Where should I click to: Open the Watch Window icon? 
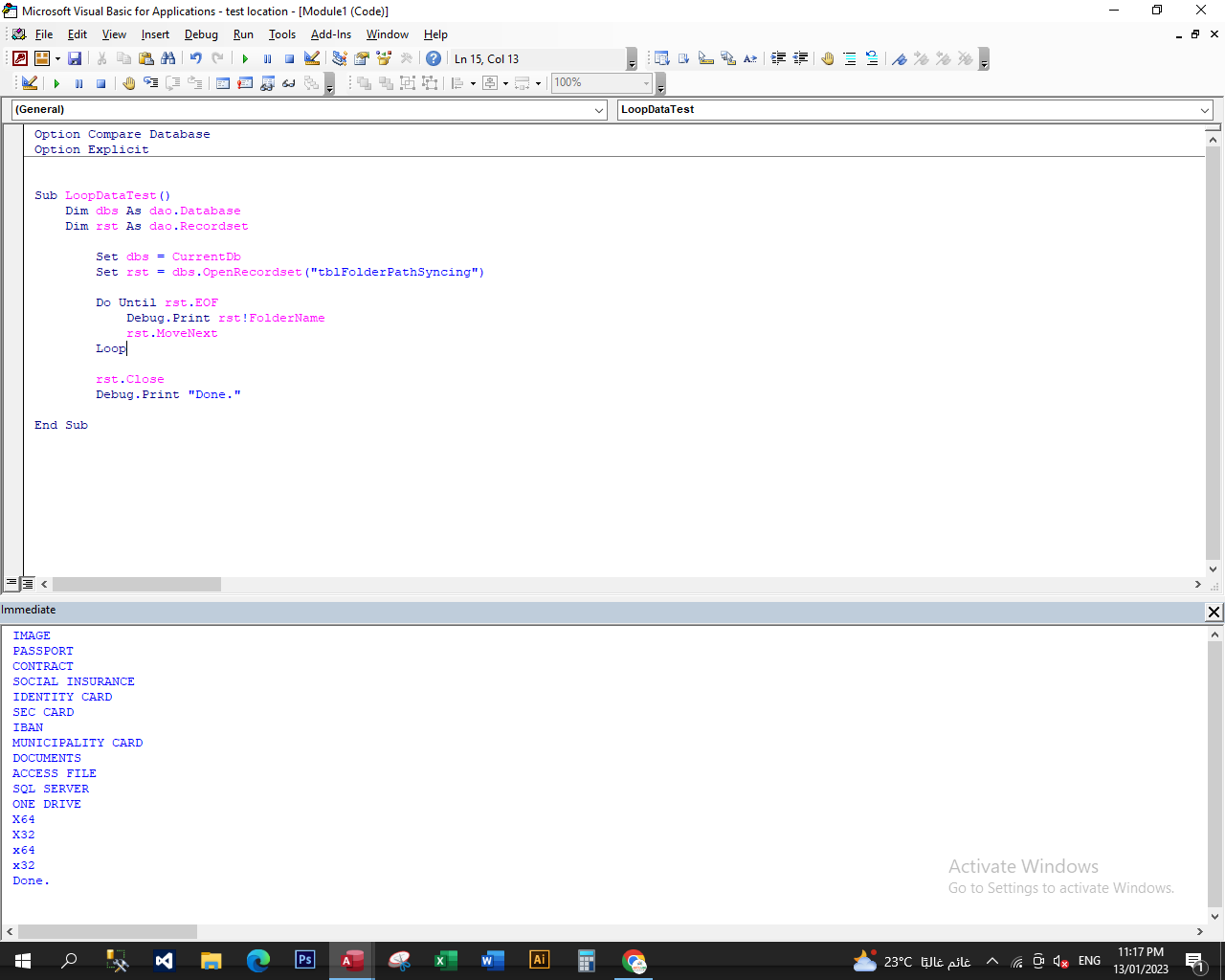[267, 83]
